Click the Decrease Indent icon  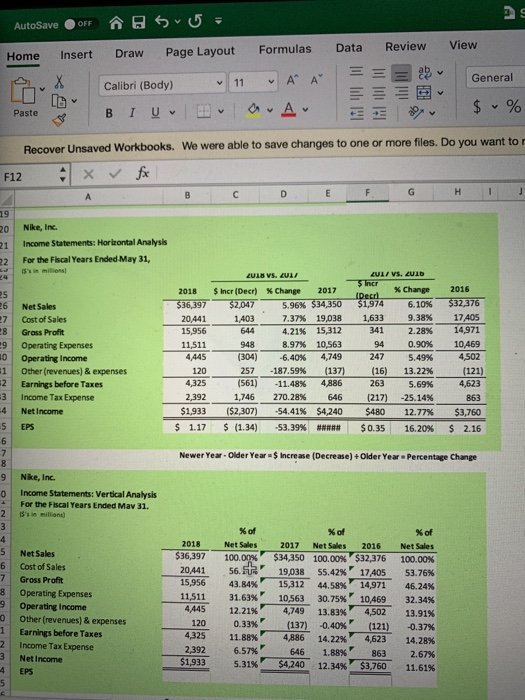[x=356, y=115]
